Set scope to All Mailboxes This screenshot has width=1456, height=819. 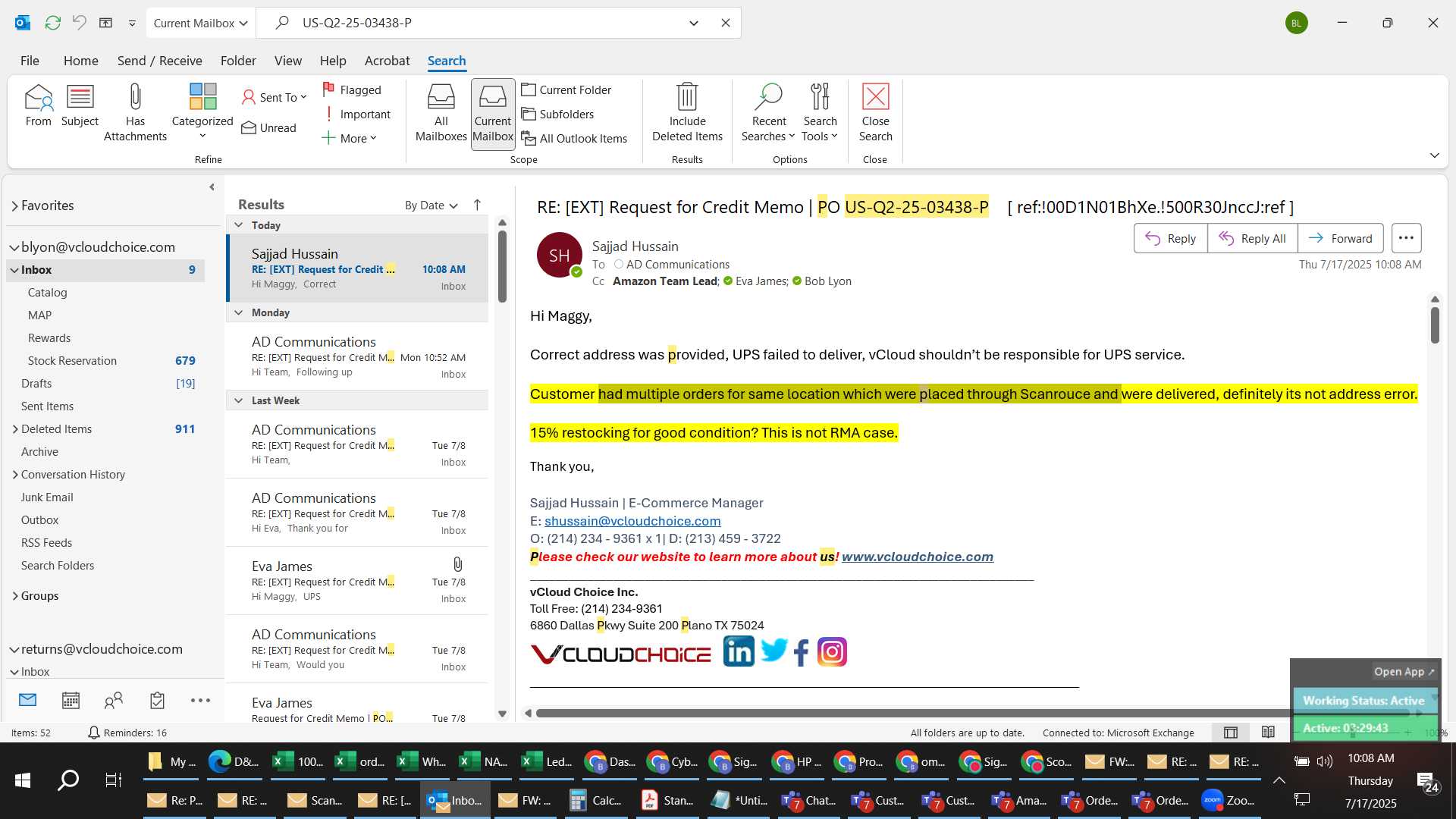click(441, 113)
